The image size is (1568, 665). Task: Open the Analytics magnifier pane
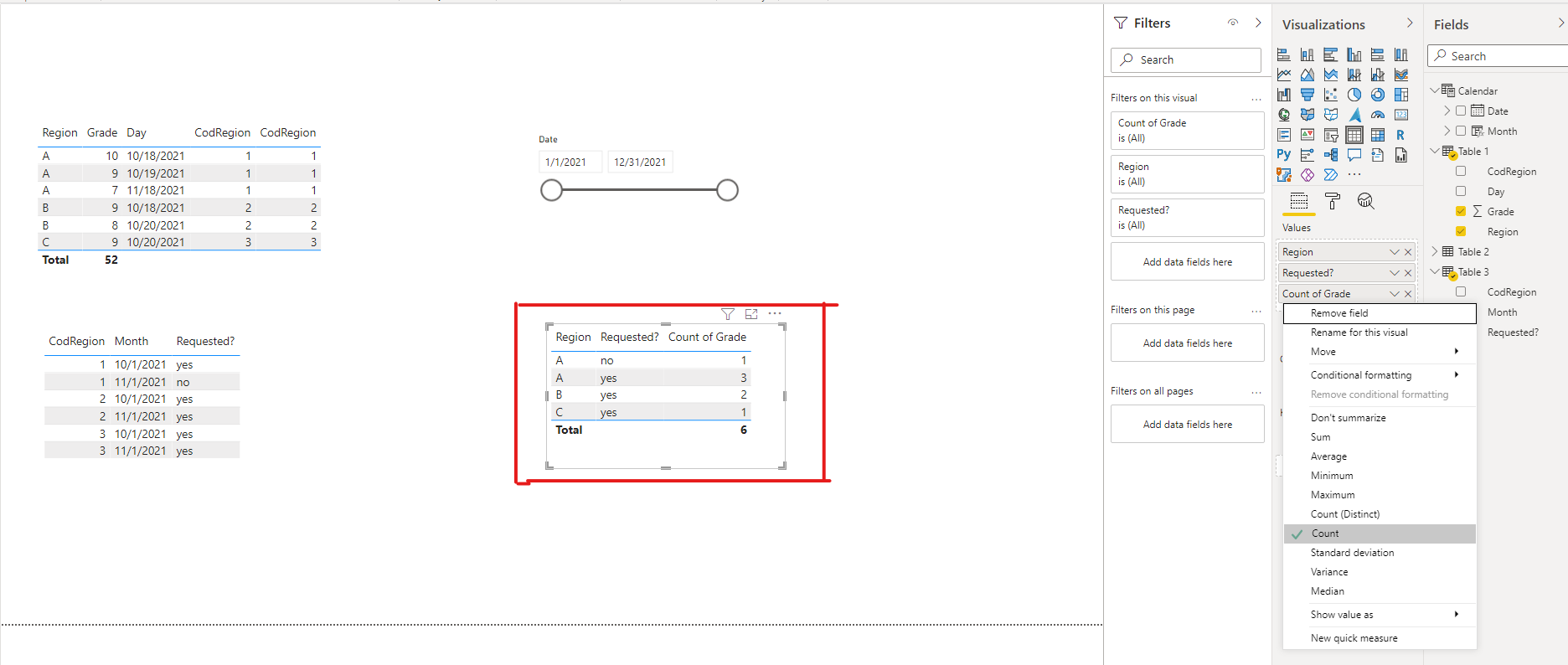click(1365, 201)
